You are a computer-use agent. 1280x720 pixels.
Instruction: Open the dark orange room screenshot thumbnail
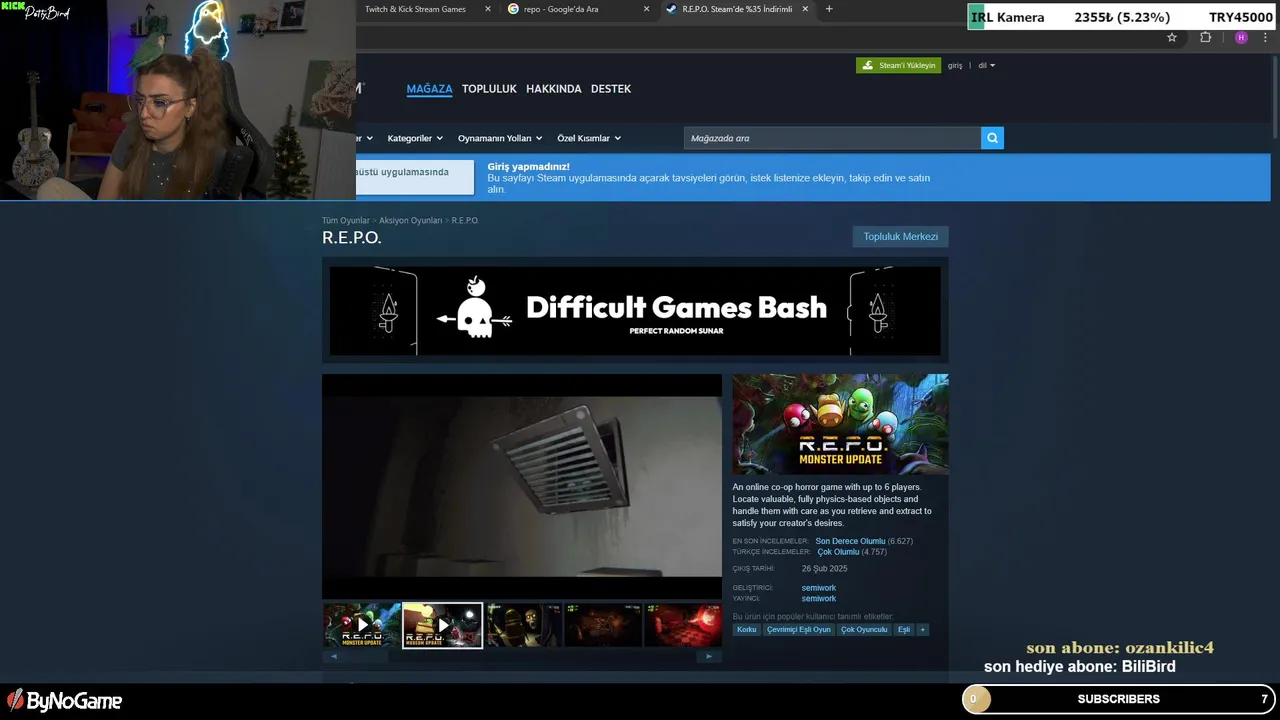click(603, 625)
